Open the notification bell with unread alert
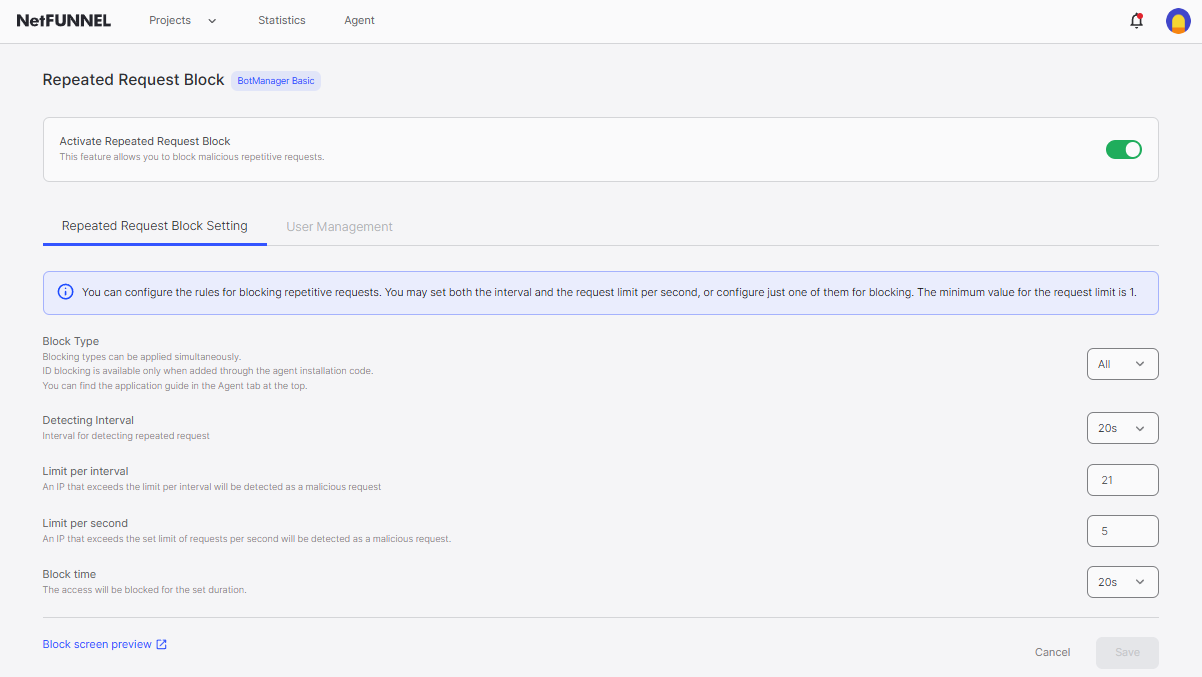Viewport: 1202px width, 677px height. coord(1136,20)
